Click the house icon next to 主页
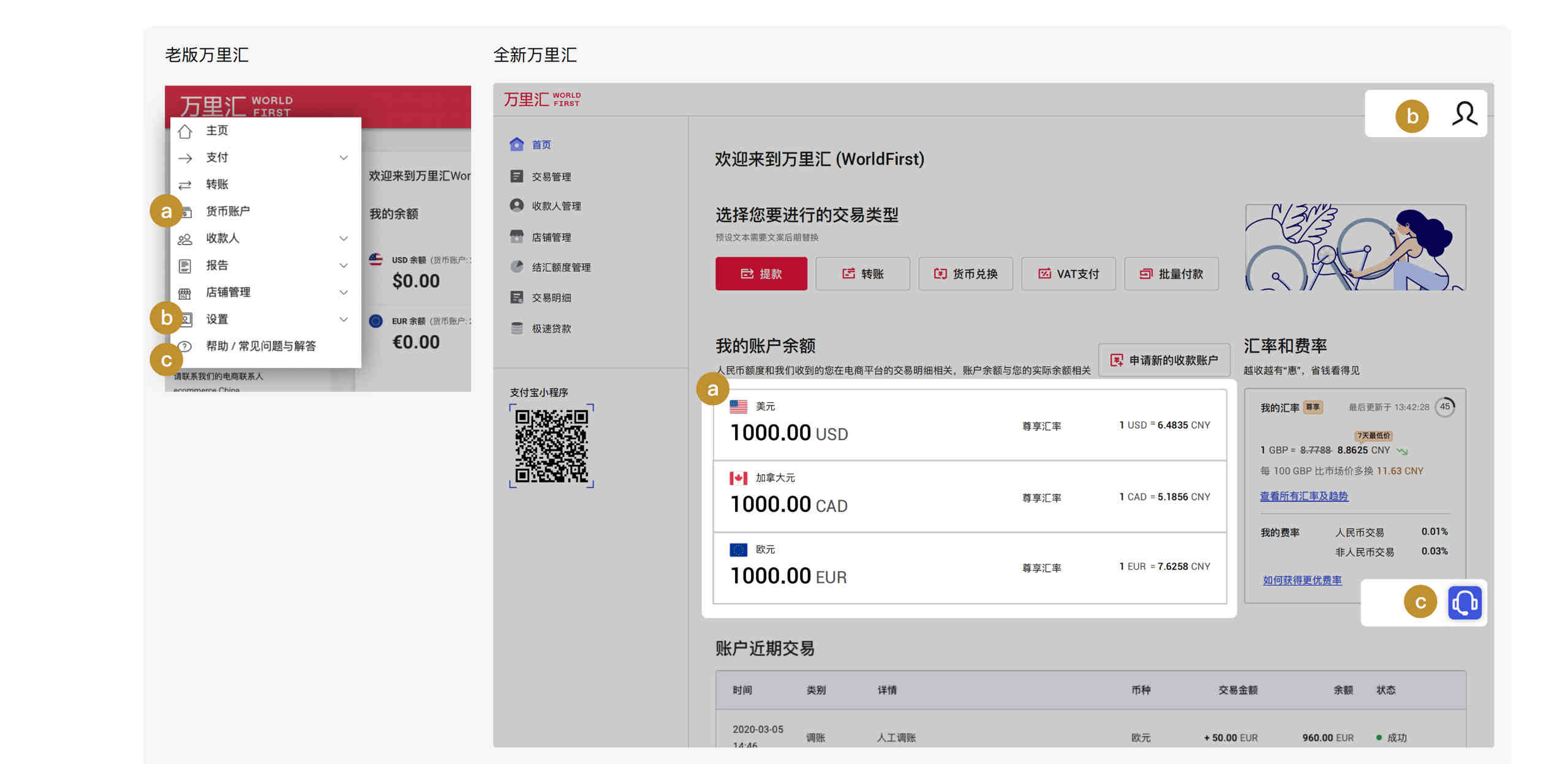 [185, 131]
